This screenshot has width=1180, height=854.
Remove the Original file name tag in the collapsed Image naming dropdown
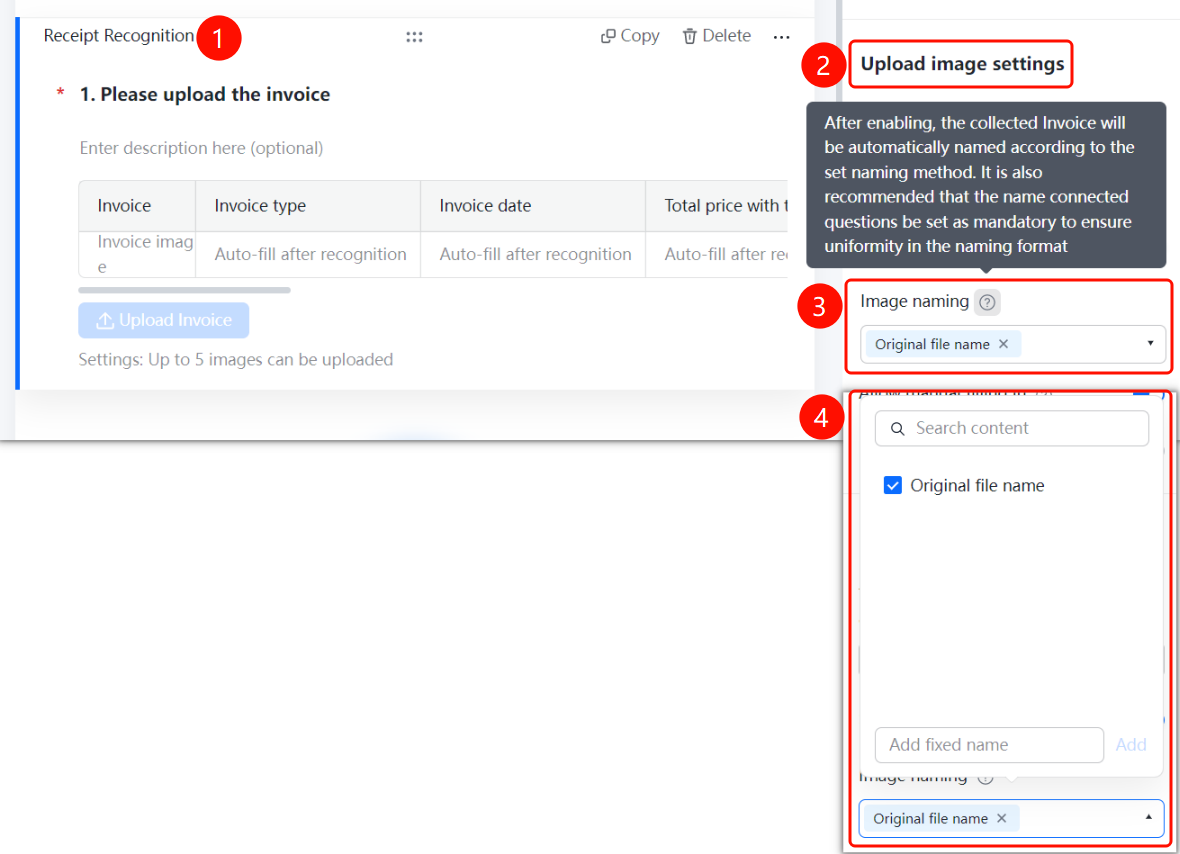[x=1003, y=344]
